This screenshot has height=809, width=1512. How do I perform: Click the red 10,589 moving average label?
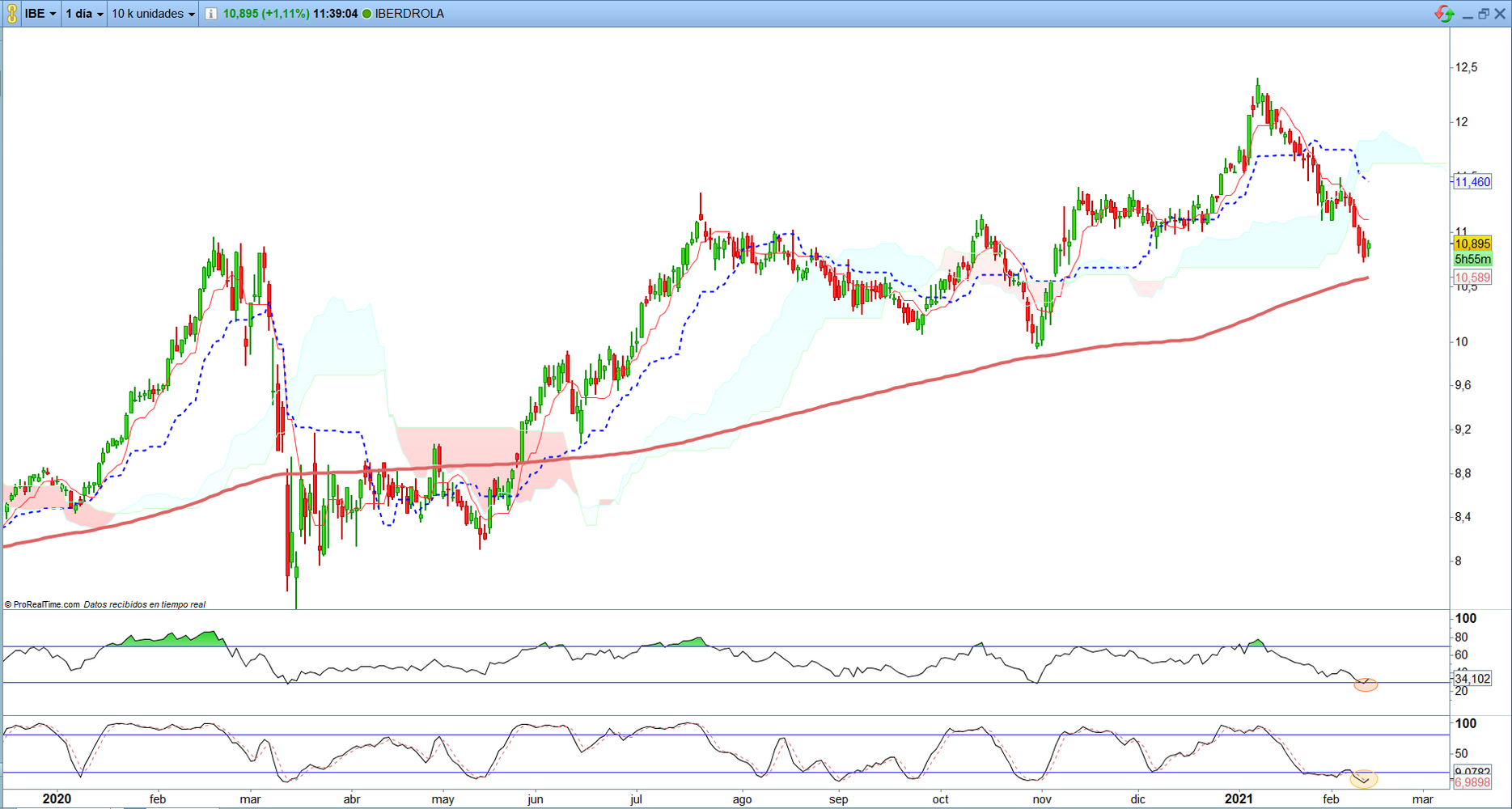click(1472, 277)
